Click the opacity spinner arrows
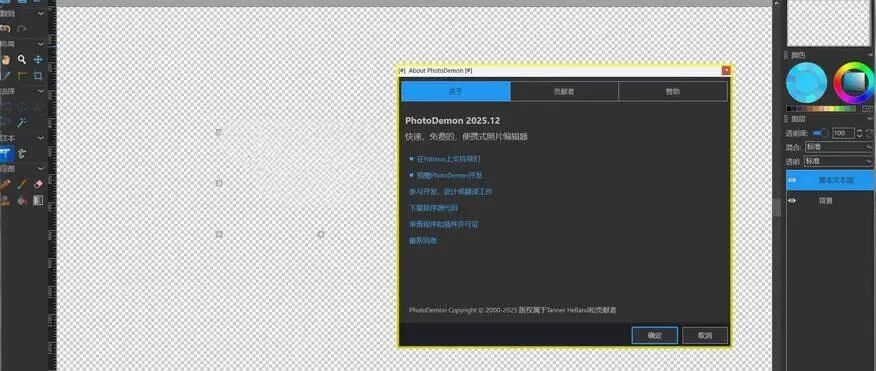Viewport: 876px width, 371px height. 860,133
